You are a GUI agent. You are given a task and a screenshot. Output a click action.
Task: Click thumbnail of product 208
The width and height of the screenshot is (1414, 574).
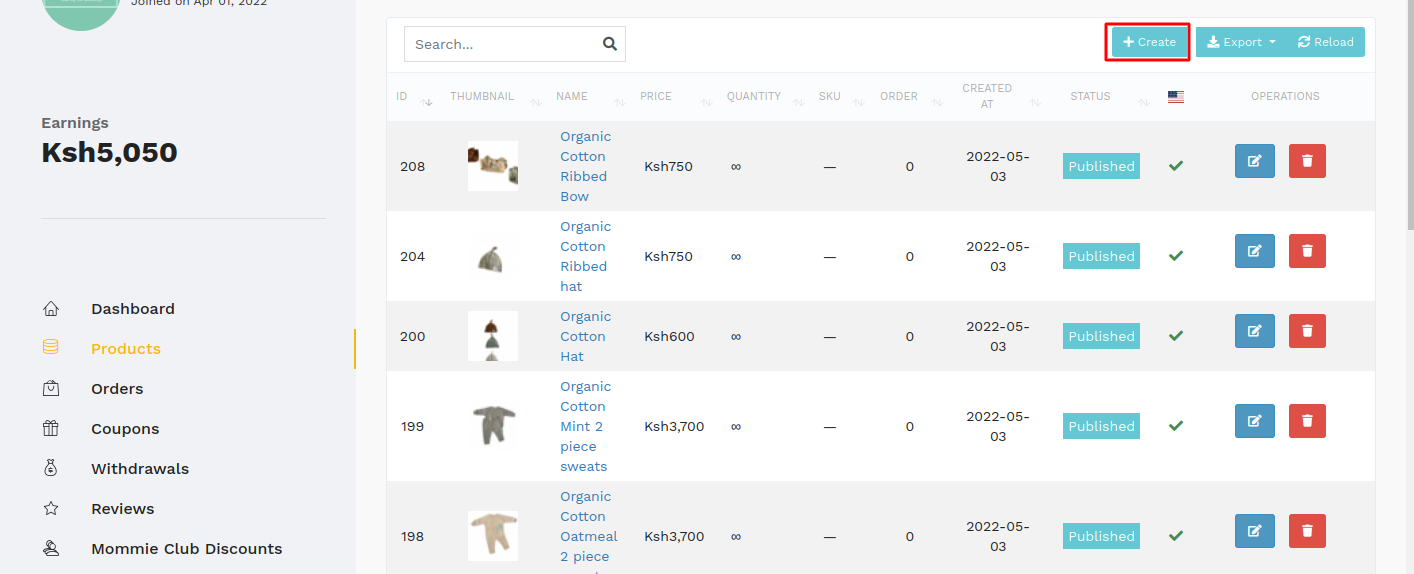[493, 166]
